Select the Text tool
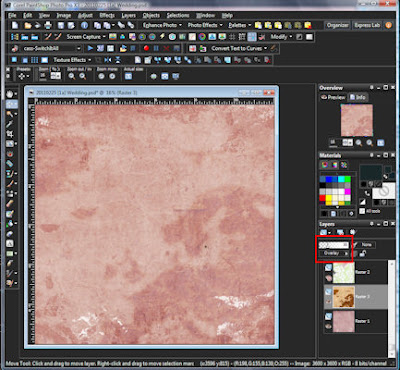This screenshot has height=370, width=400. coord(10,243)
